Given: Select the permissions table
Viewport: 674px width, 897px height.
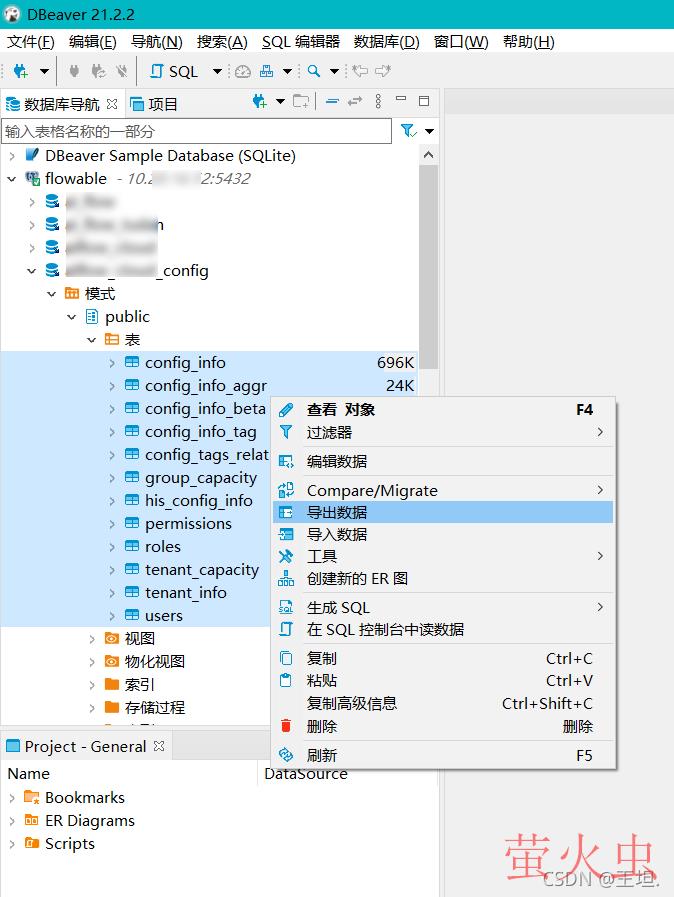Looking at the screenshot, I should [188, 523].
